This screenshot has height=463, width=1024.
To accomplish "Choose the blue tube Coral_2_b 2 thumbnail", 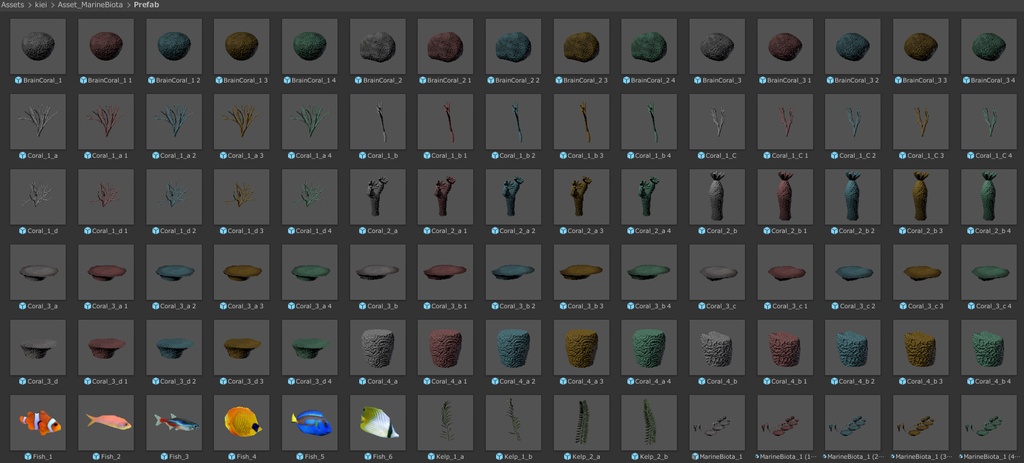I will (x=853, y=197).
